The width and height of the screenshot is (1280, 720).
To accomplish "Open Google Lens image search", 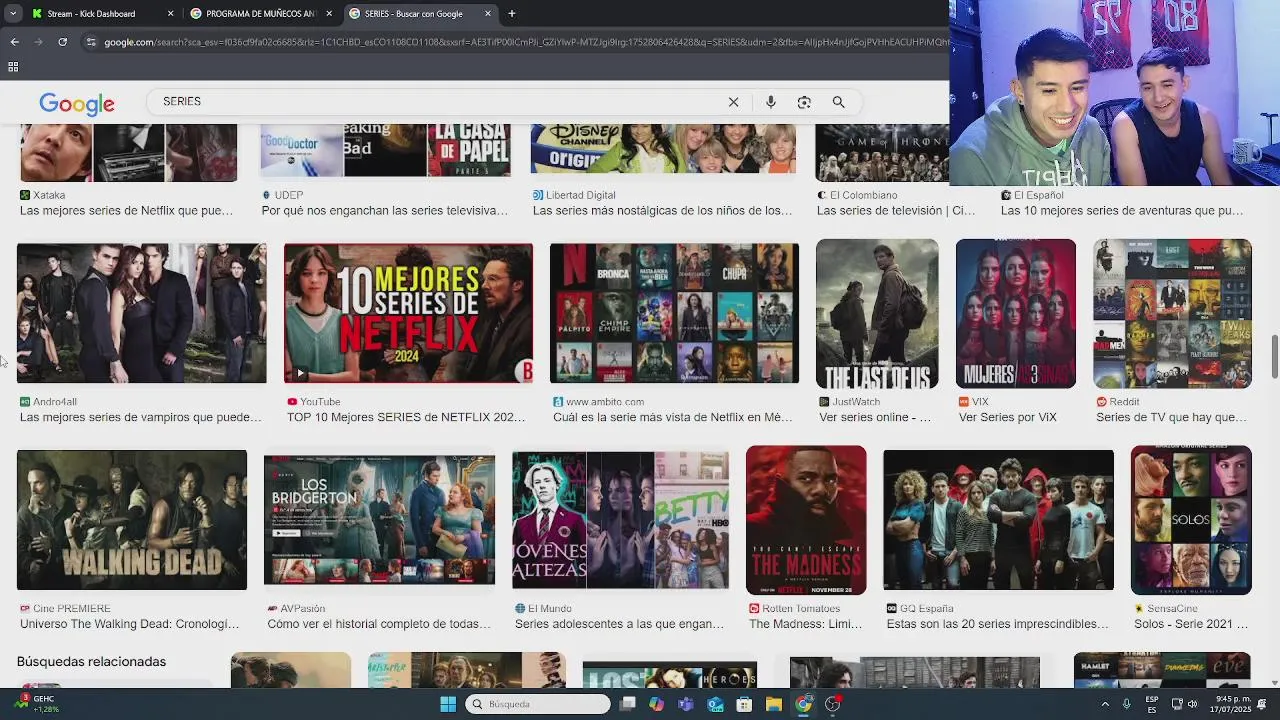I will [x=804, y=102].
